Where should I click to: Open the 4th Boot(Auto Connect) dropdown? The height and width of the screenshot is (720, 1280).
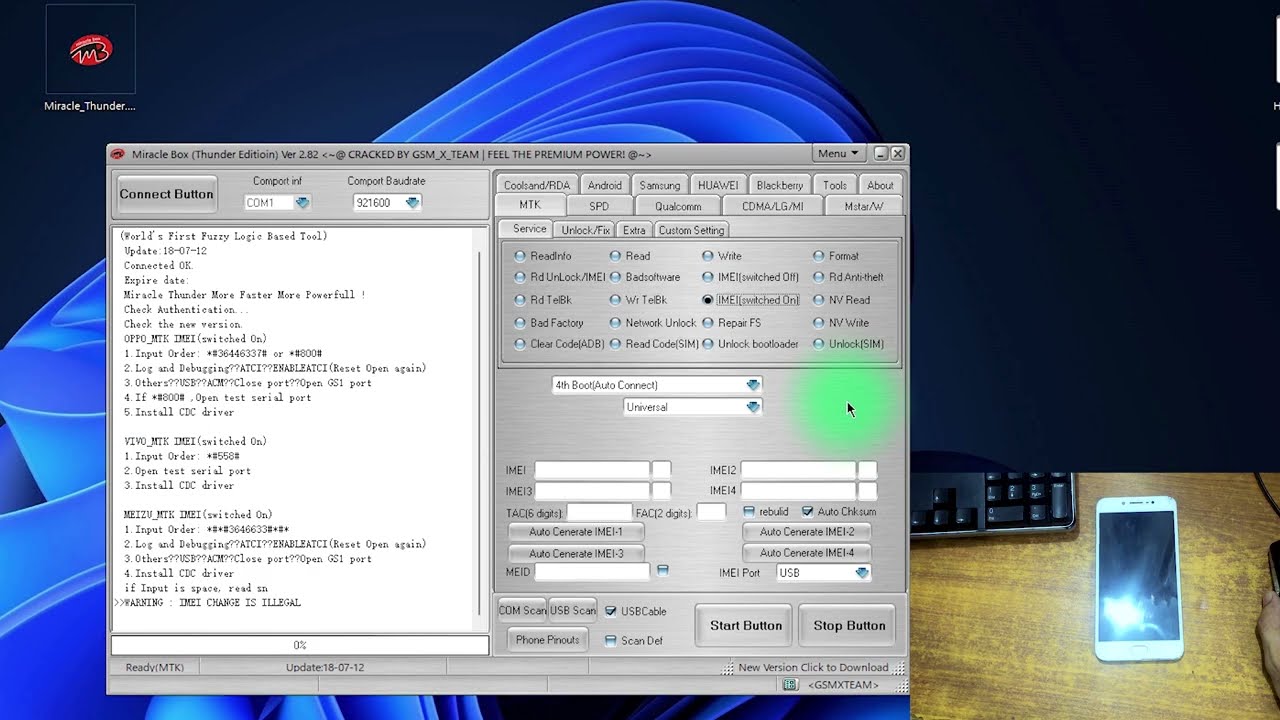pos(753,385)
